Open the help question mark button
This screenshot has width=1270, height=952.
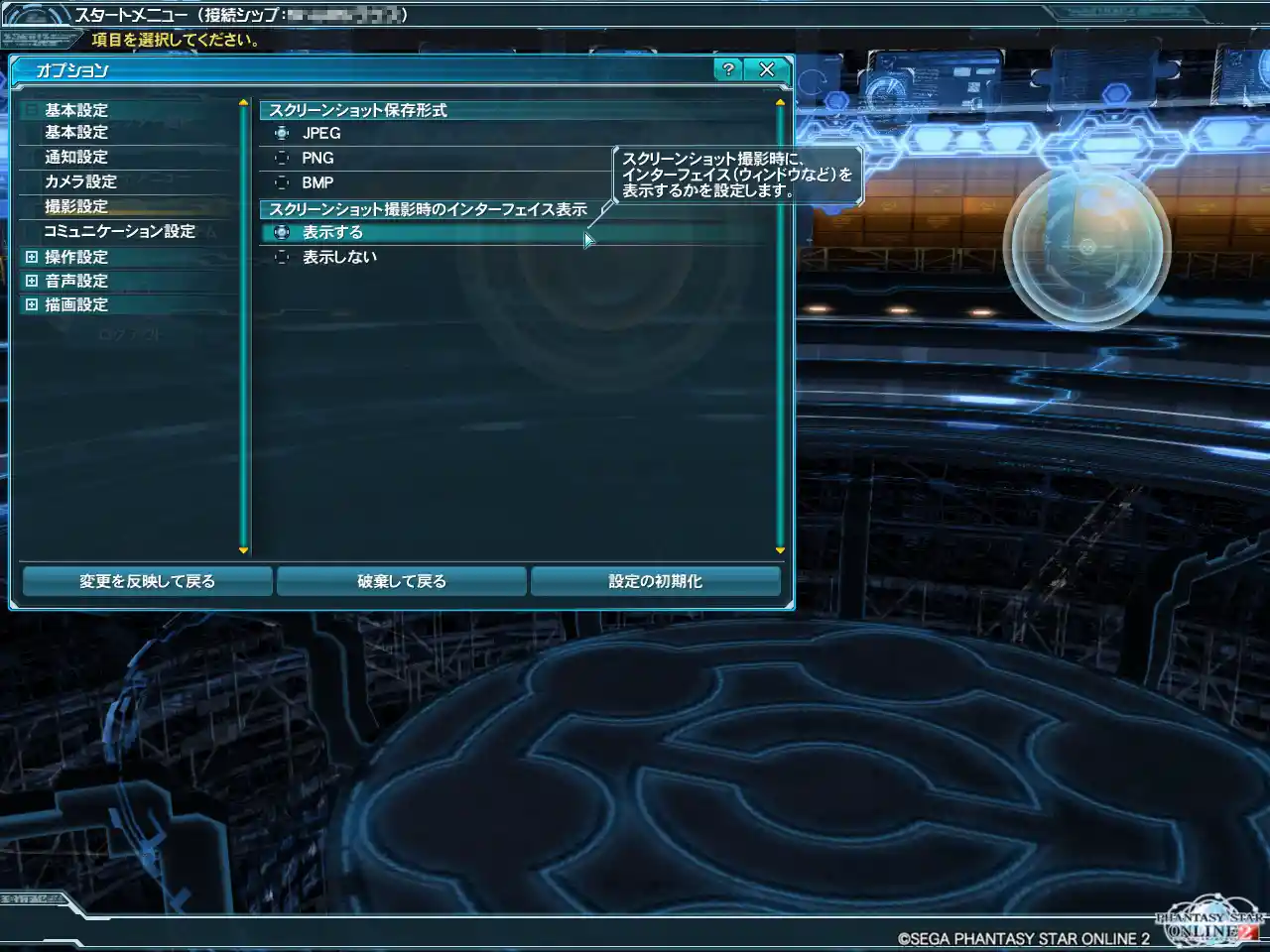728,69
